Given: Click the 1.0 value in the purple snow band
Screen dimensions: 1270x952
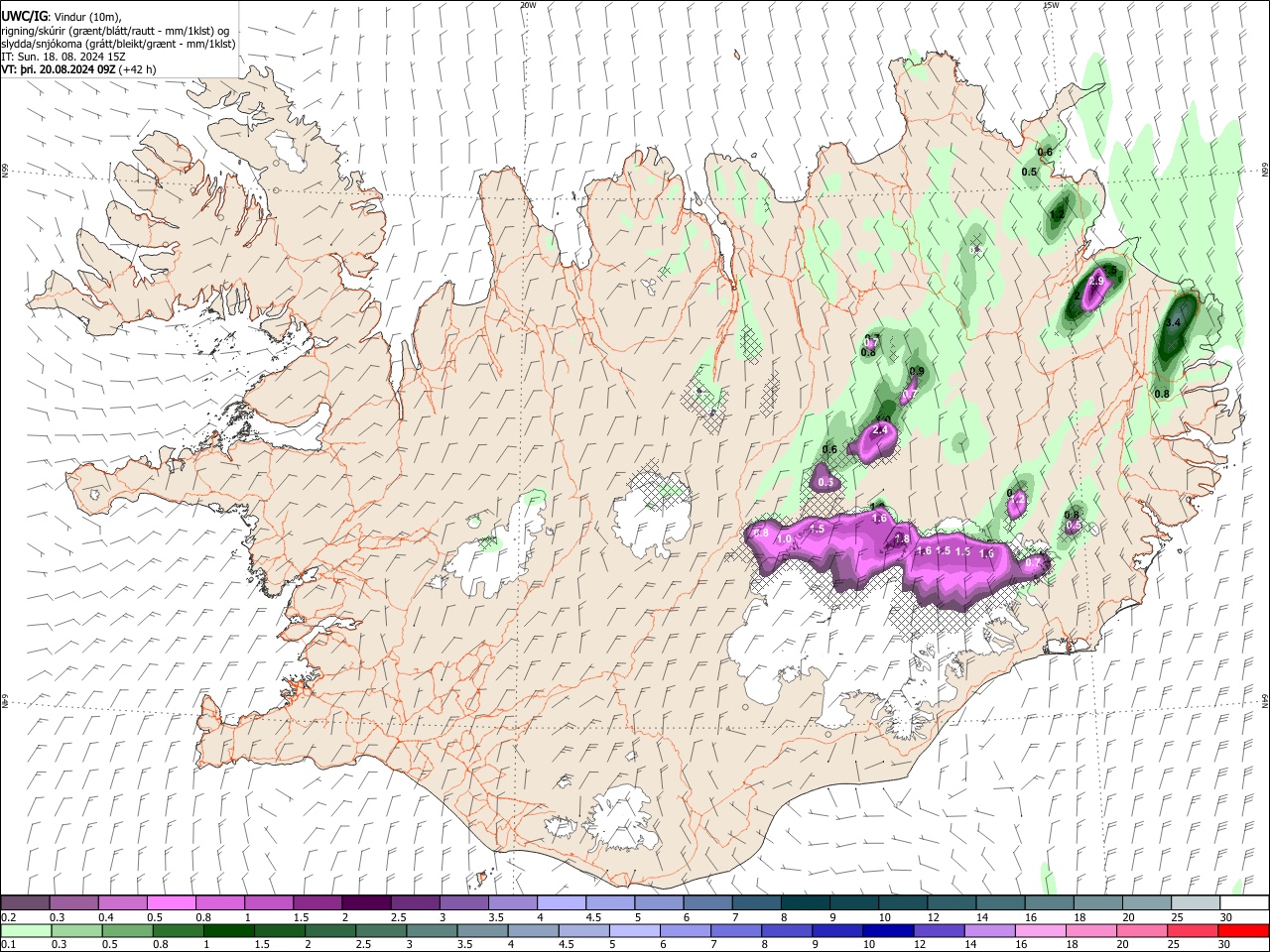Looking at the screenshot, I should coord(785,538).
